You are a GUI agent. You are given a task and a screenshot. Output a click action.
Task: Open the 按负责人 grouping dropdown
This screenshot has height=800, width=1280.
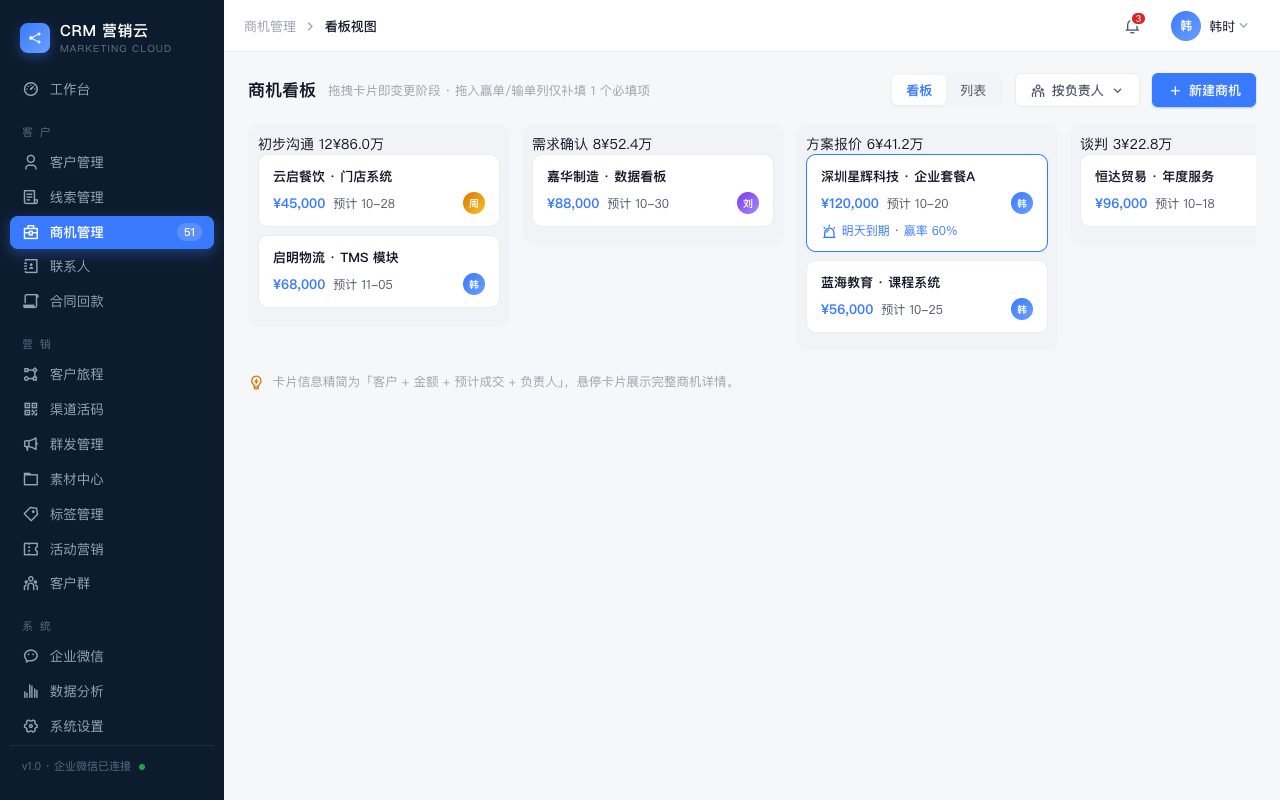1077,90
